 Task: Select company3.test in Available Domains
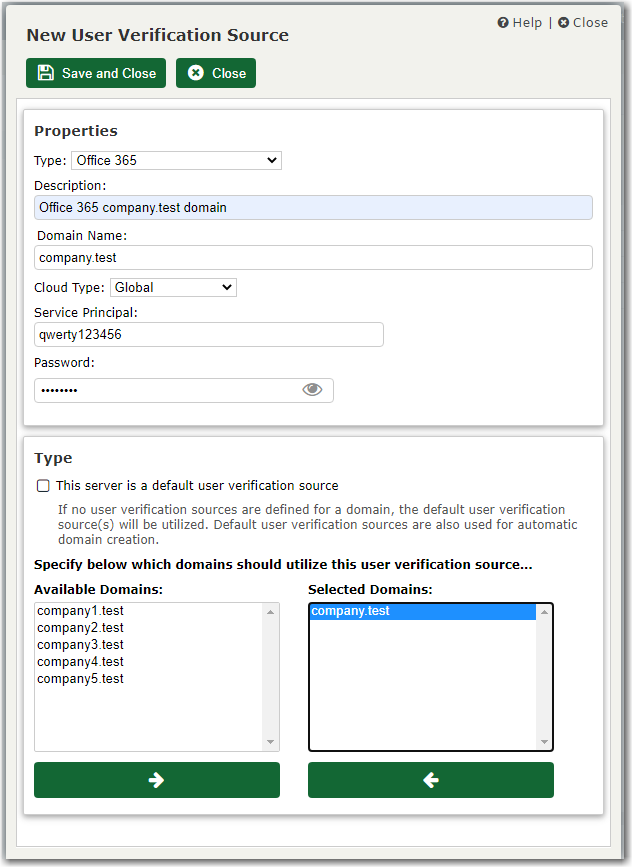(x=149, y=645)
